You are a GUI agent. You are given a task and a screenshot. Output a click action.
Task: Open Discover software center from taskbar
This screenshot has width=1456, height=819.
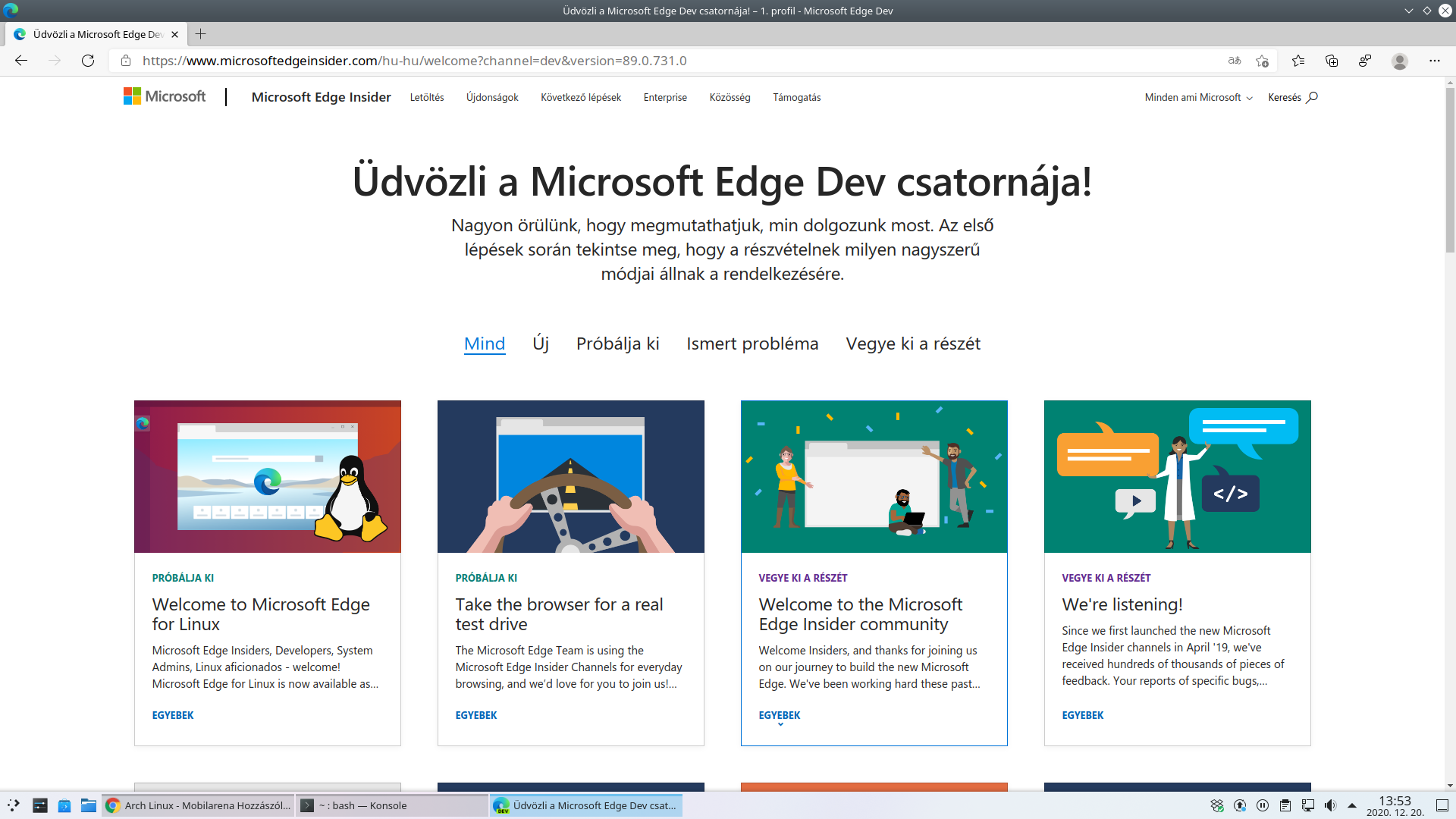(64, 805)
